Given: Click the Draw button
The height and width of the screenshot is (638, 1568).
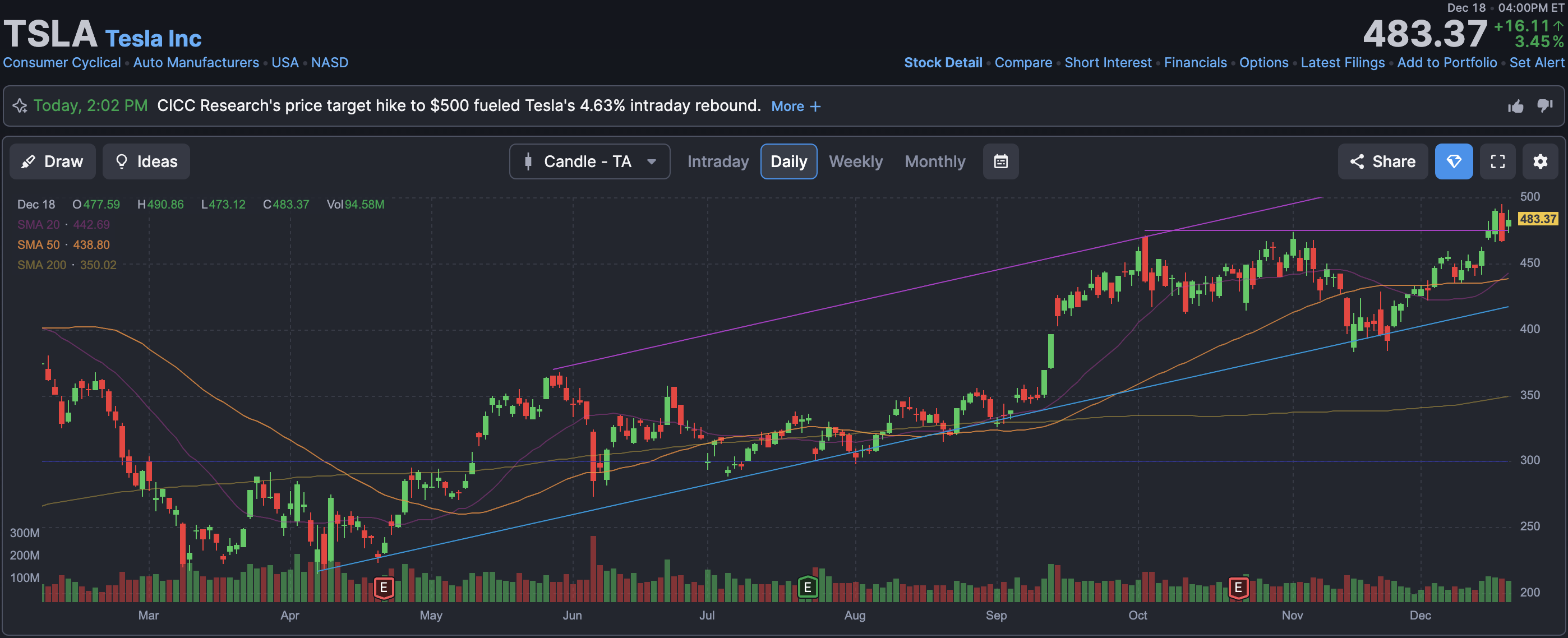Looking at the screenshot, I should tap(52, 161).
